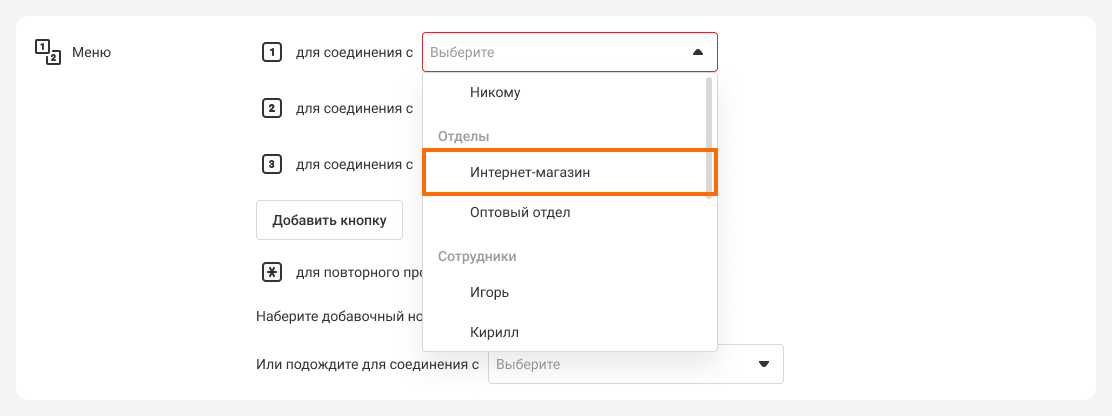Click the dropdown list scrollbar
Viewport: 1112px width, 416px height.
coord(710,135)
